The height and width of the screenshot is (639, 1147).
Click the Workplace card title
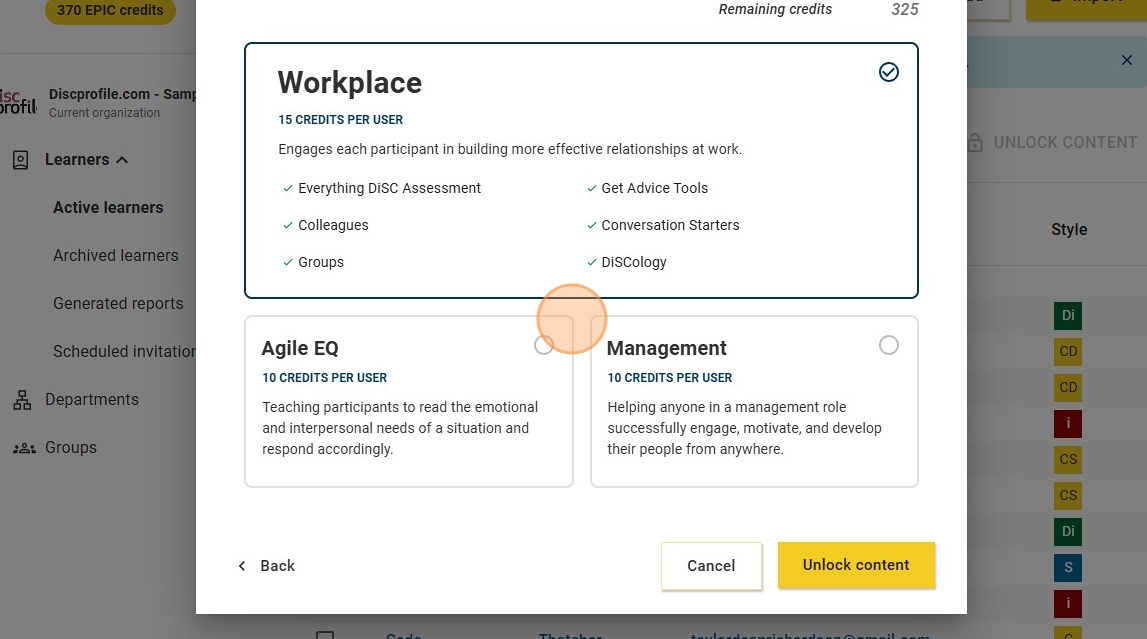(x=350, y=83)
